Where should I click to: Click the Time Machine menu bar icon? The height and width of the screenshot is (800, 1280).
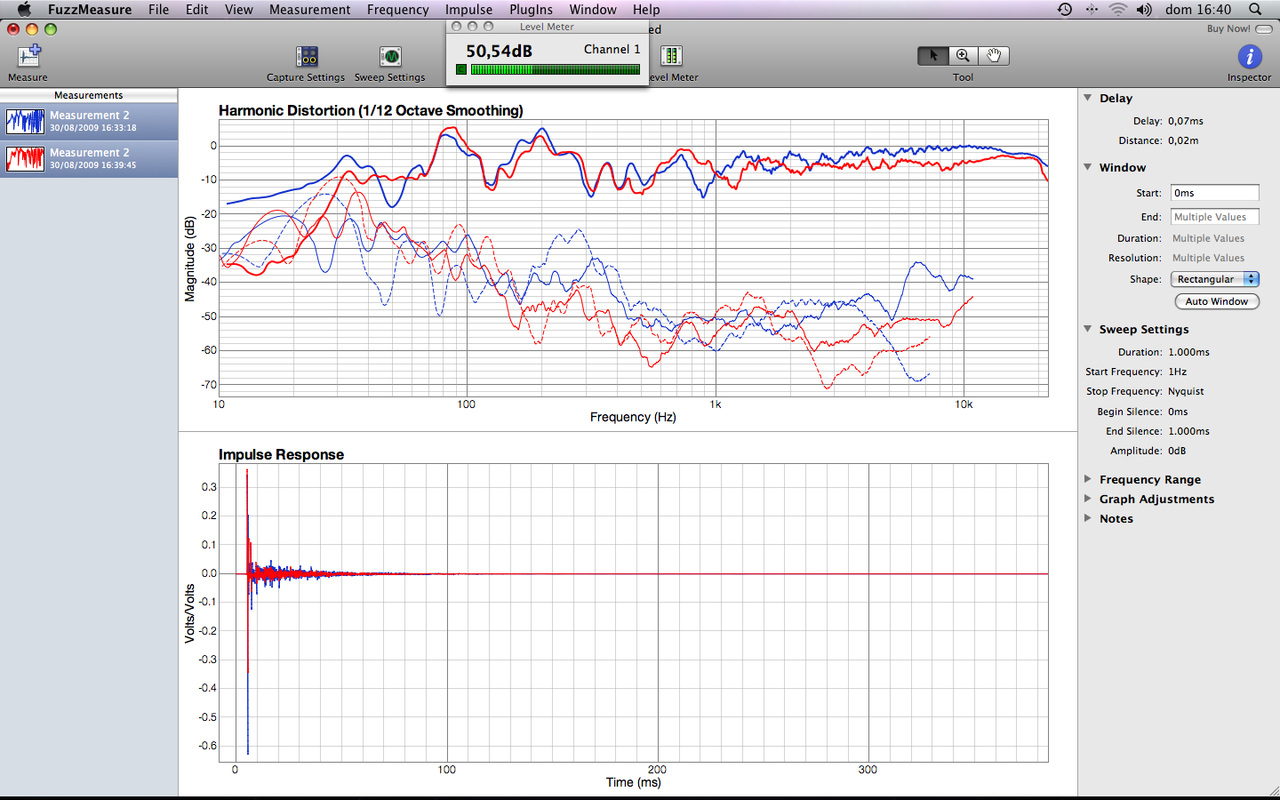tap(1065, 9)
